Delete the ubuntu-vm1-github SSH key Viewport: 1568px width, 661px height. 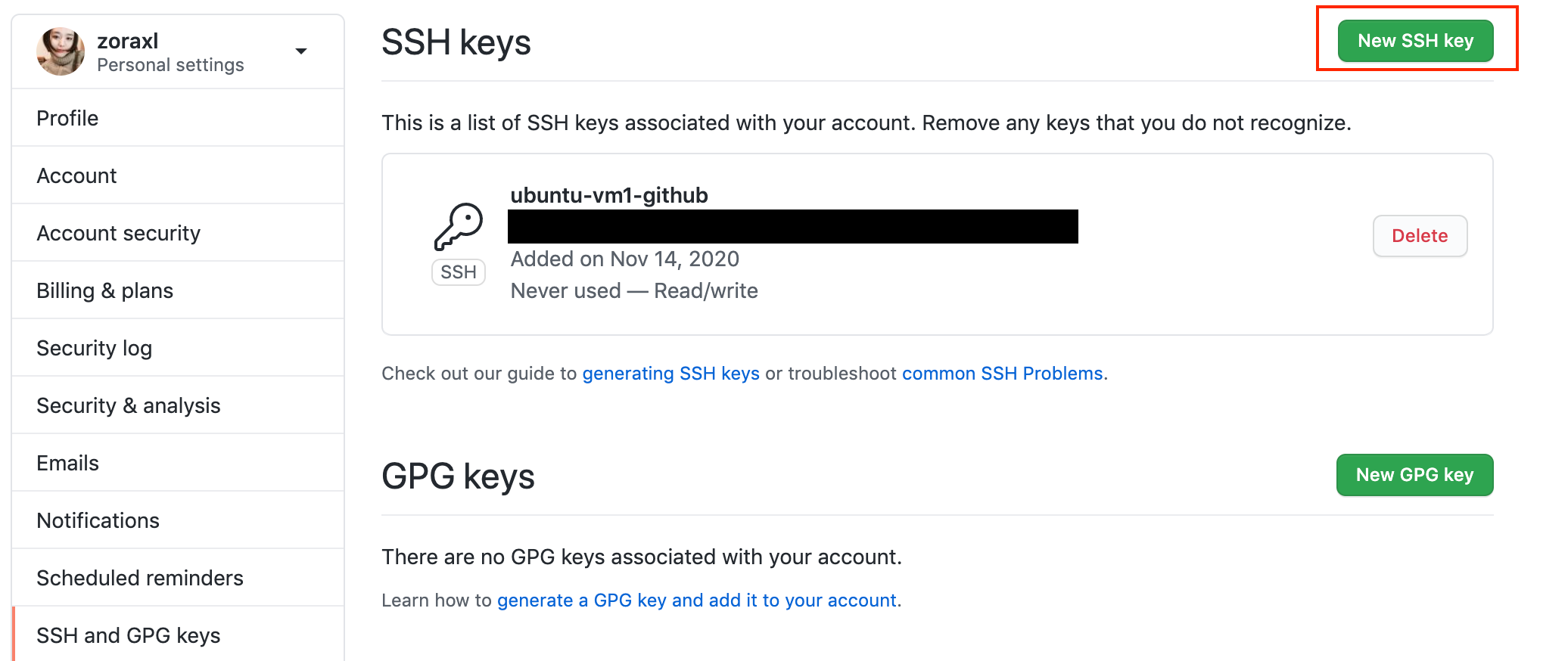[1420, 236]
